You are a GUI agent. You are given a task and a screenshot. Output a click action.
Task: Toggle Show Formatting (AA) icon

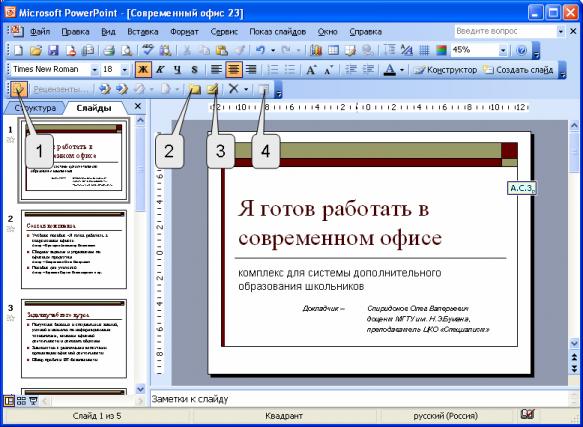(406, 50)
